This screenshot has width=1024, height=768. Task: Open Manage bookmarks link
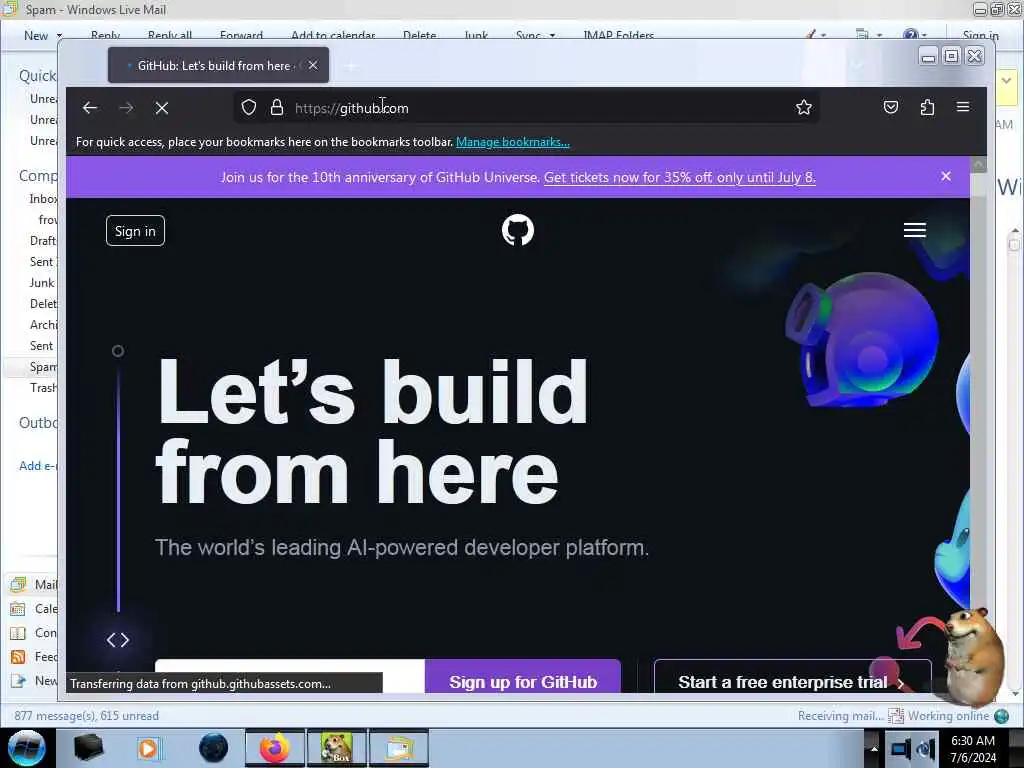click(513, 142)
